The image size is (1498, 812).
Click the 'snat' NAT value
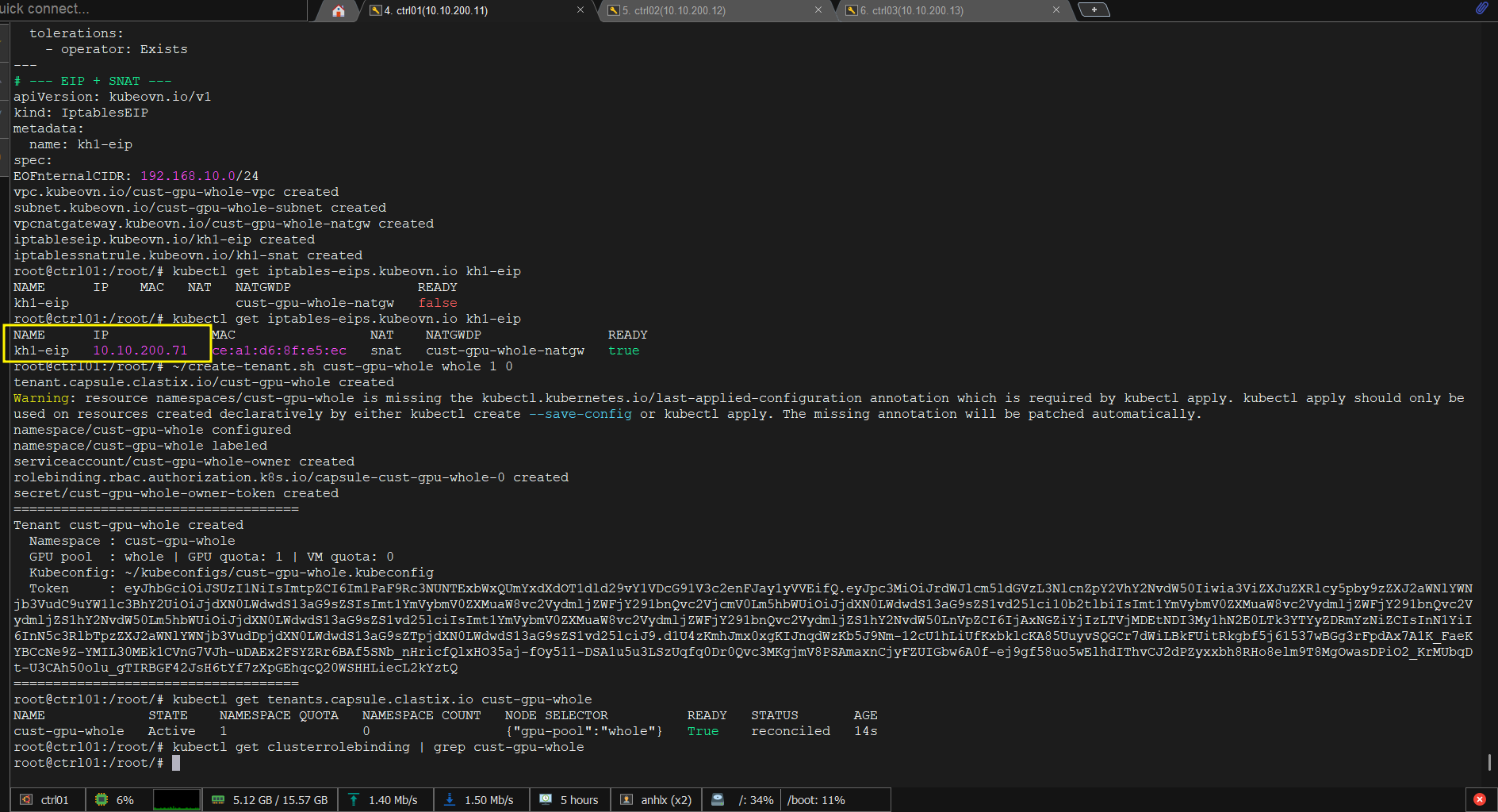[386, 350]
